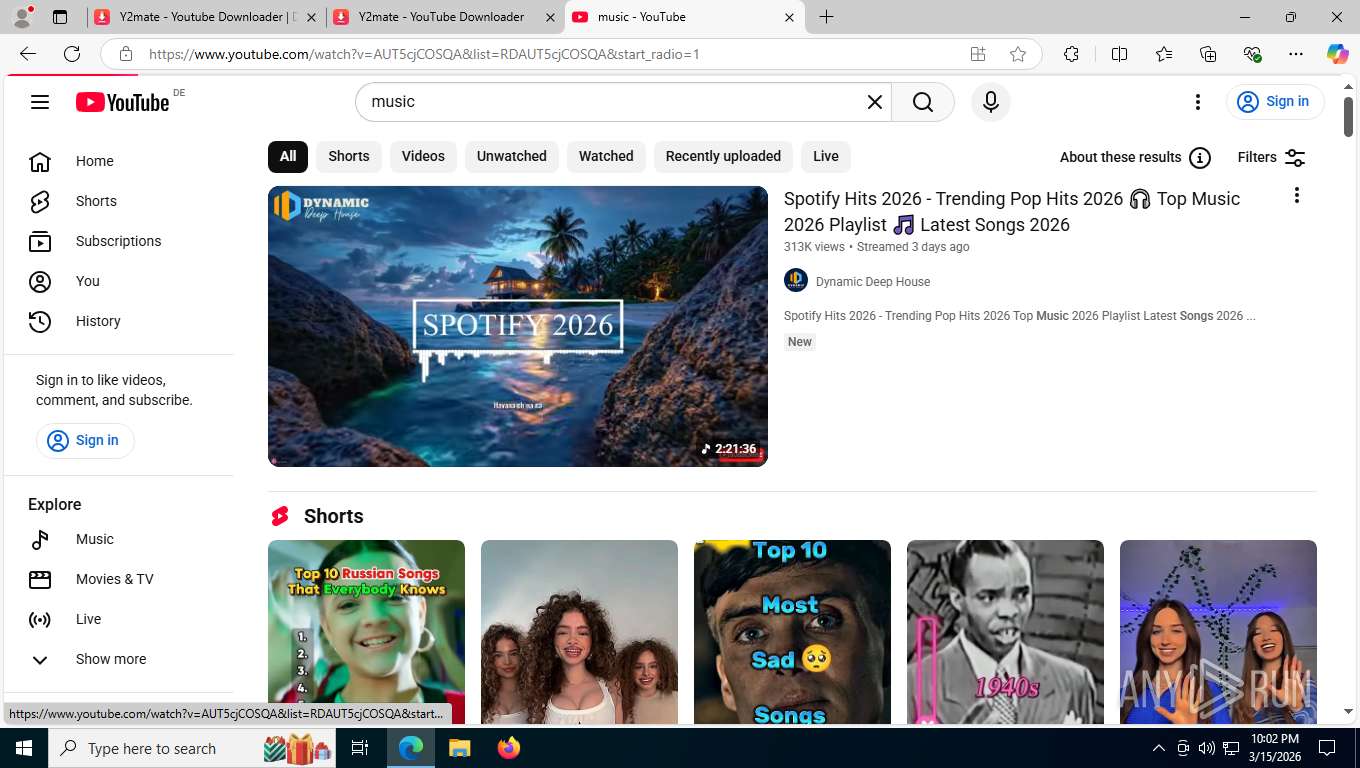Refresh the page
Screen dimensions: 1360x768
72,54
